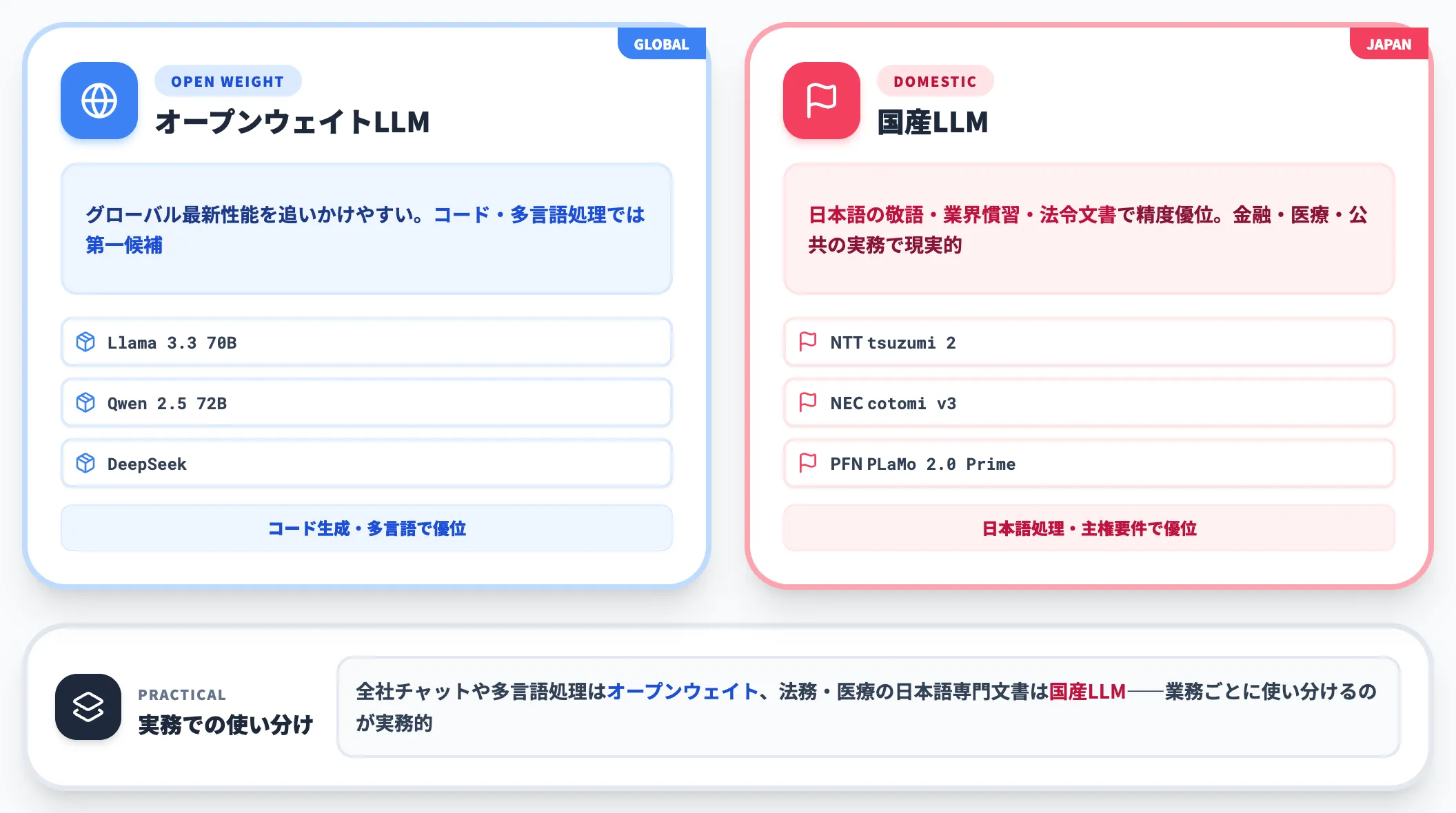Viewport: 1456px width, 813px height.
Task: Click the blue globe icon
Action: click(99, 101)
